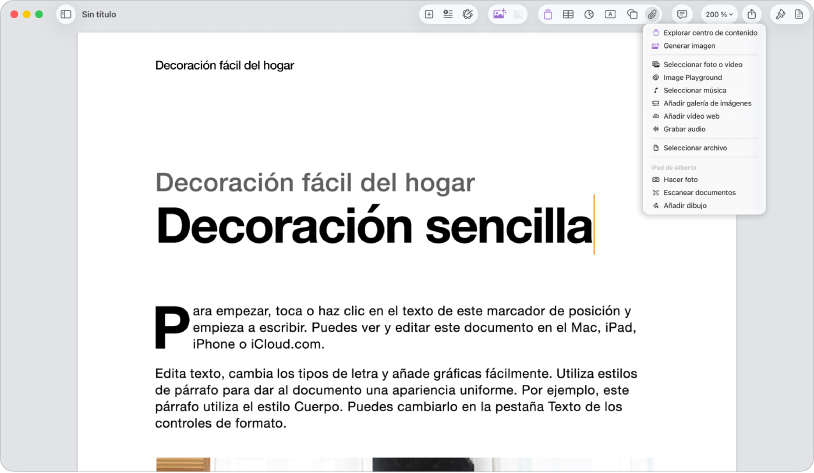This screenshot has width=814, height=473.
Task: Click the paragraph starting 'ara empezar, toca'
Action: pyautogui.click(x=414, y=328)
